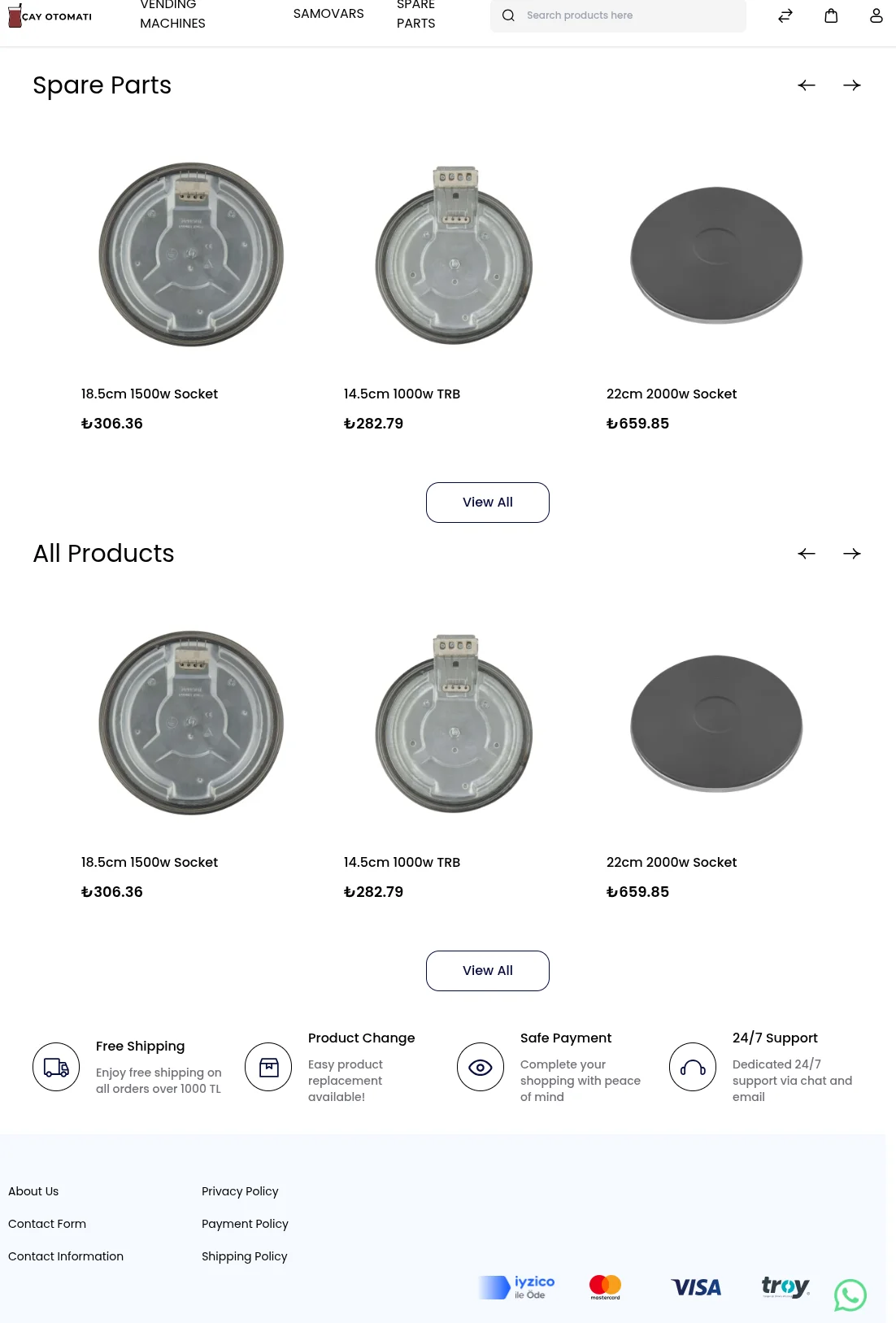Click next arrow in All Products section
This screenshot has width=896, height=1323.
(x=852, y=554)
